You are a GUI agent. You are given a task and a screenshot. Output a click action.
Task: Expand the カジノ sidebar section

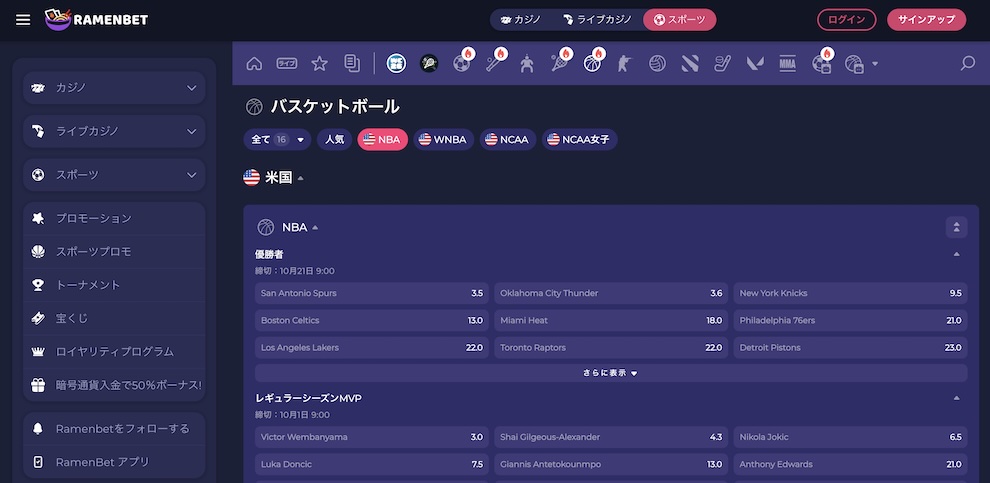coord(114,88)
